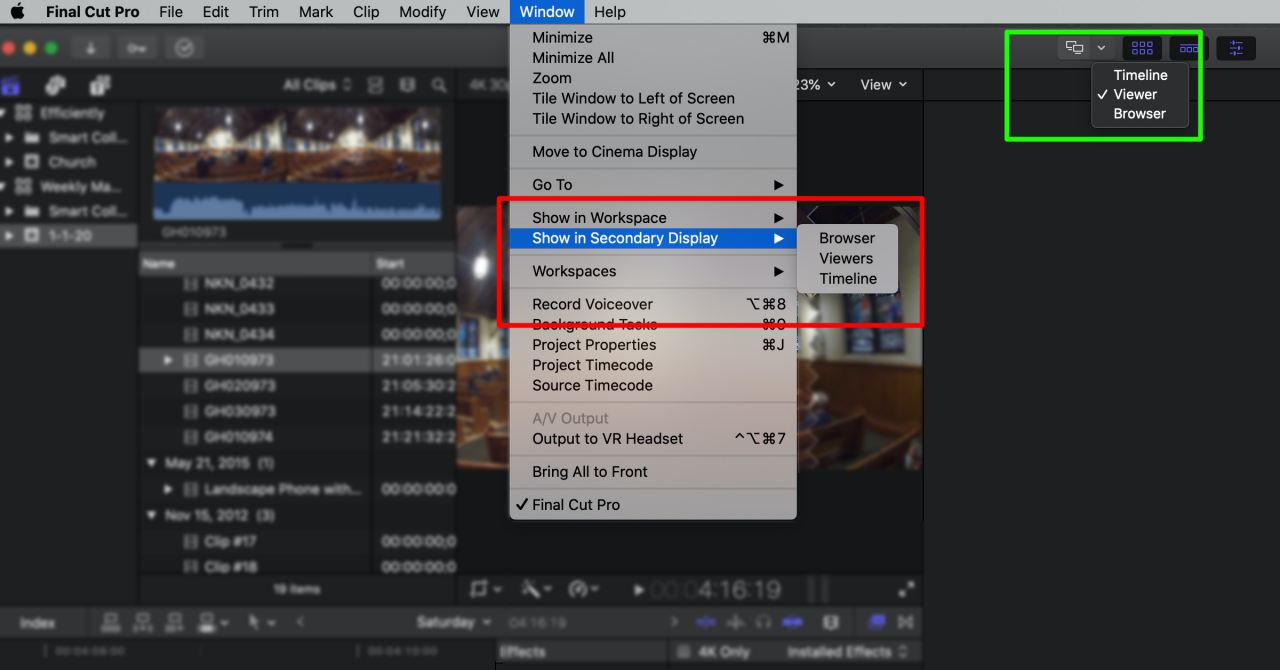Toggle the solo headphones icon

(764, 622)
